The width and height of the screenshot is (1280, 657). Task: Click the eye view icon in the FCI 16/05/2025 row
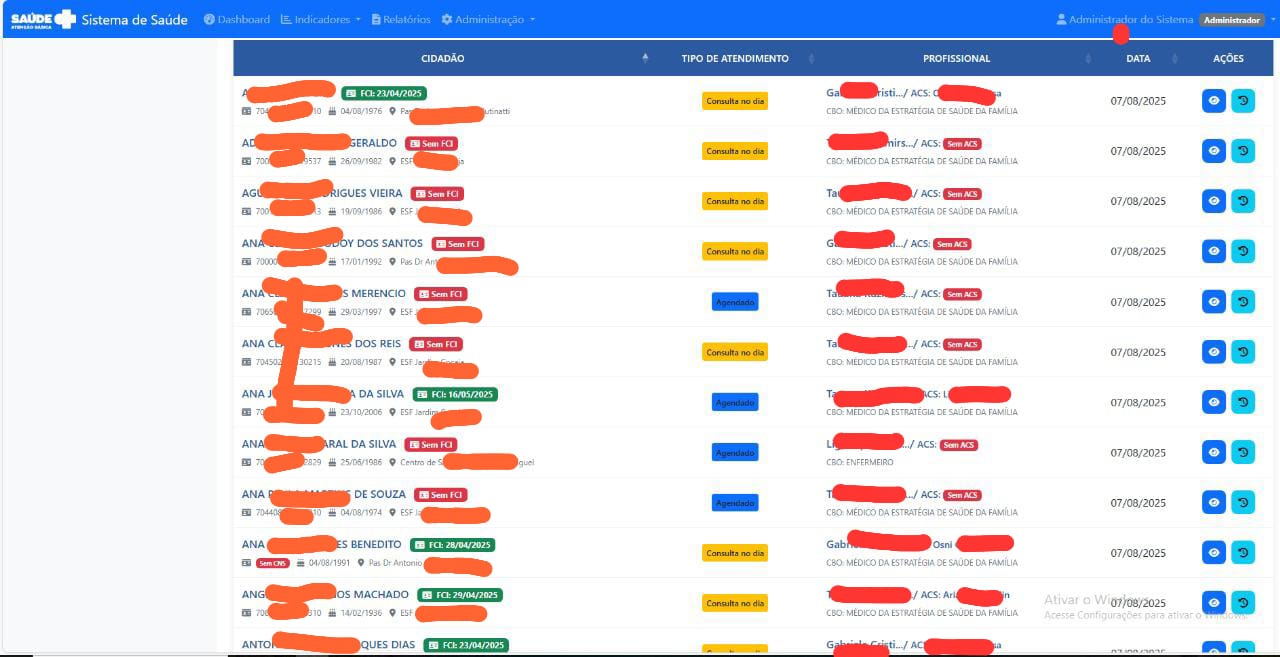[1213, 402]
